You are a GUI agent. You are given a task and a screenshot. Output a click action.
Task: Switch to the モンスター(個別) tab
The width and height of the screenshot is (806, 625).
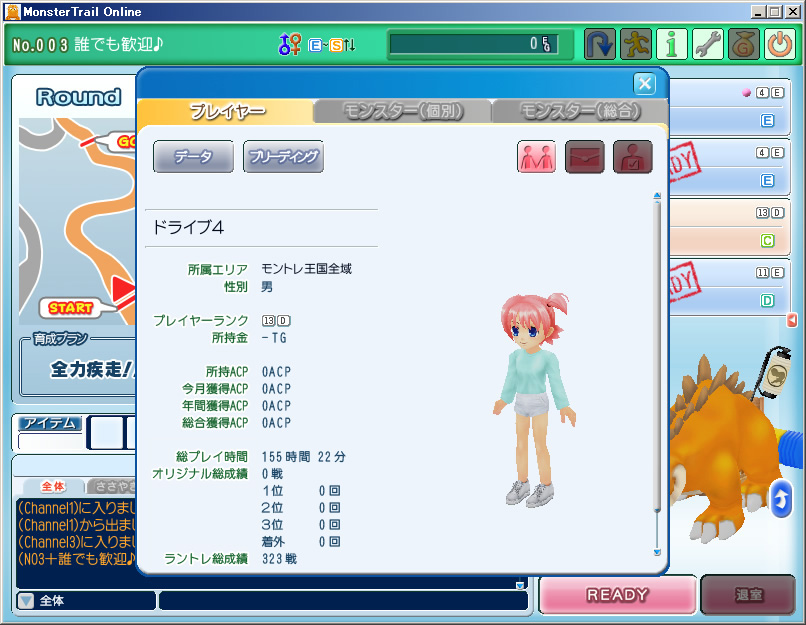(403, 111)
